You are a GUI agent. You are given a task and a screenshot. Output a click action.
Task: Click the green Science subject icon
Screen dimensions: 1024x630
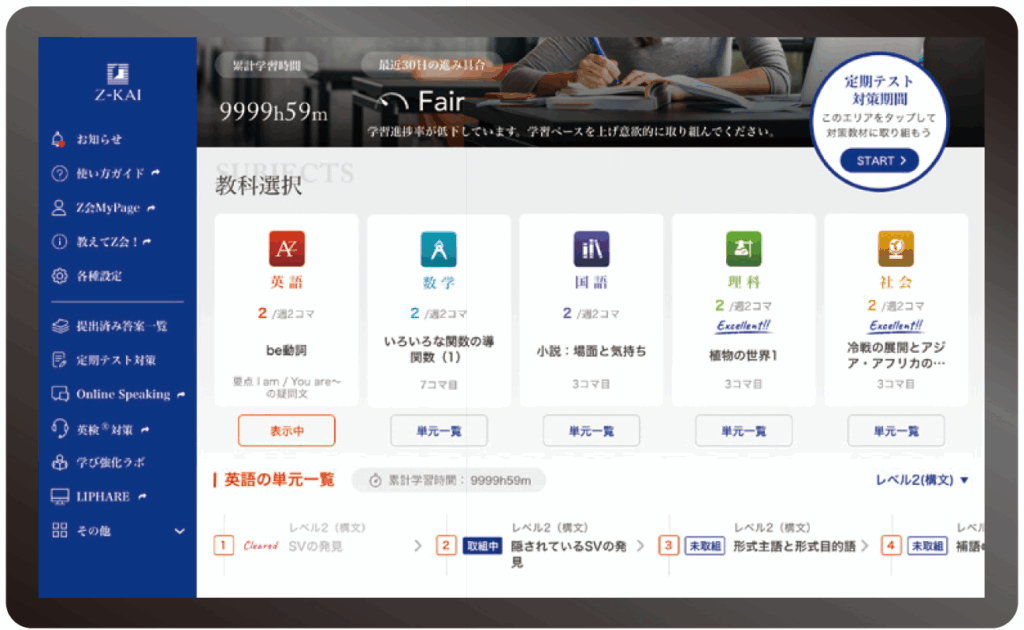[743, 248]
